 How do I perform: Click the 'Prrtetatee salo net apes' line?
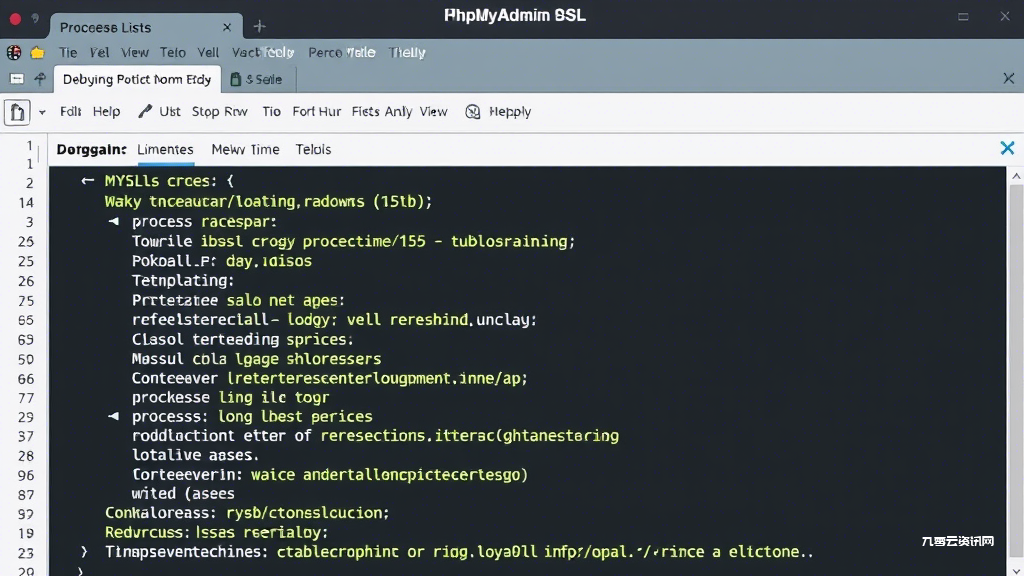[238, 300]
